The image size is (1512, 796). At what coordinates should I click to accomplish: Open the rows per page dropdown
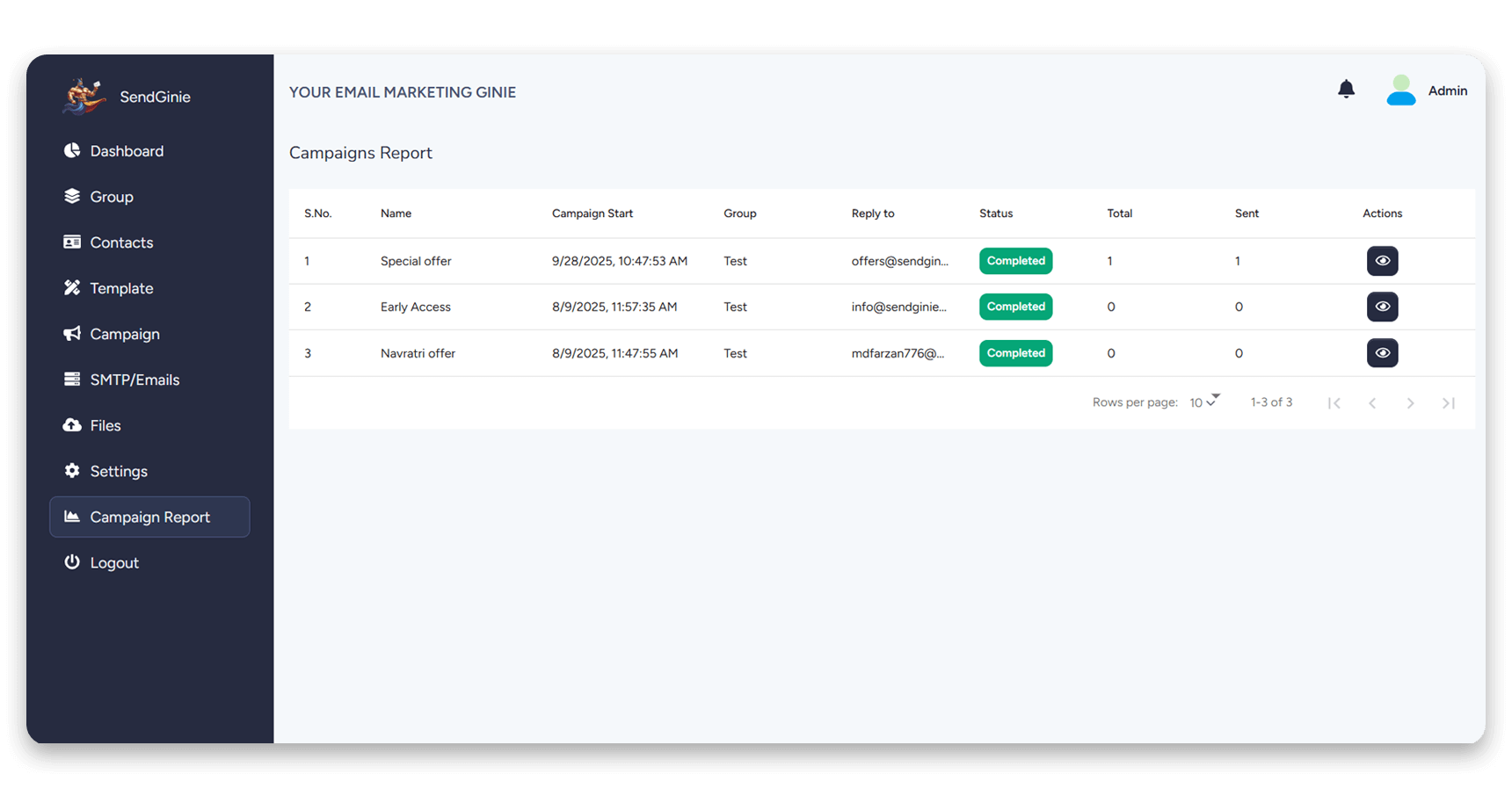(1203, 402)
